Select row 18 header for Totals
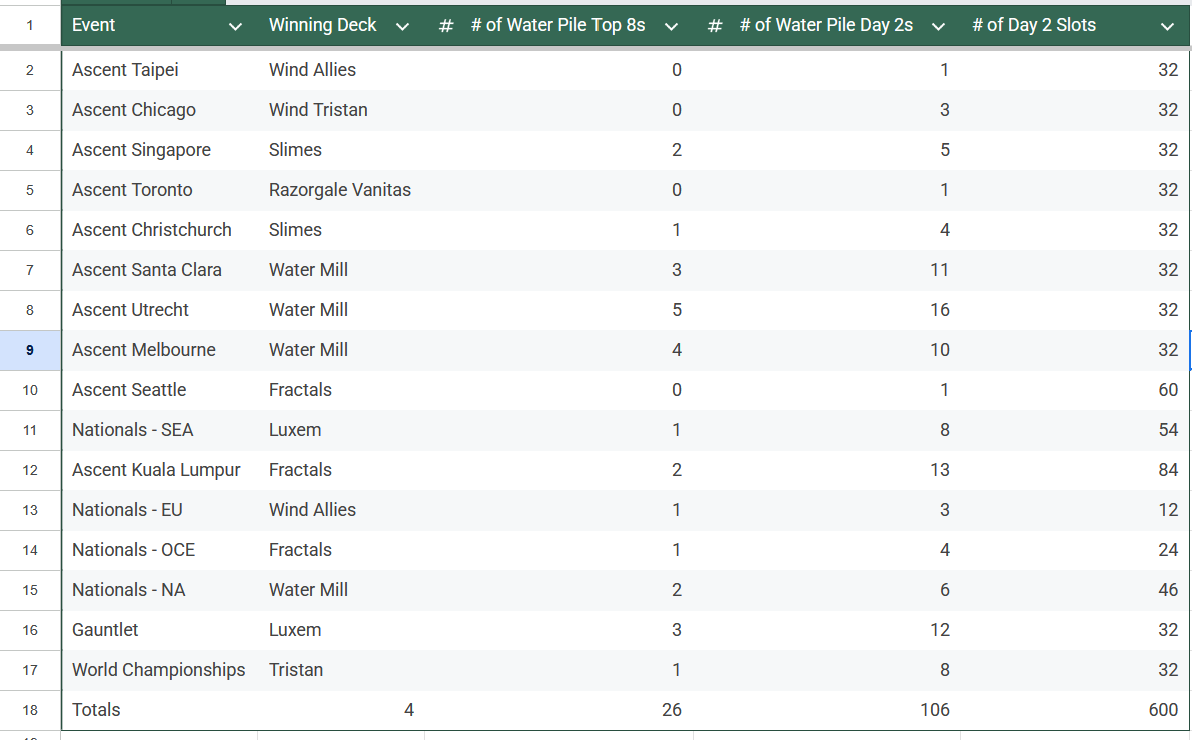The height and width of the screenshot is (740, 1192). pos(30,710)
